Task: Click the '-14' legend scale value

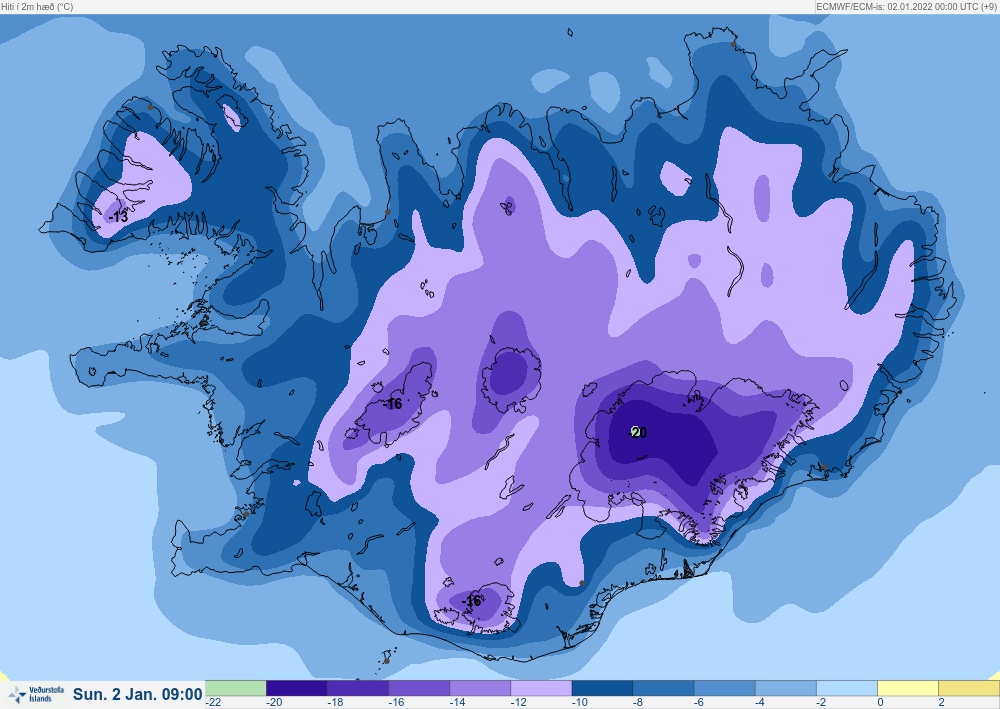Action: point(457,703)
